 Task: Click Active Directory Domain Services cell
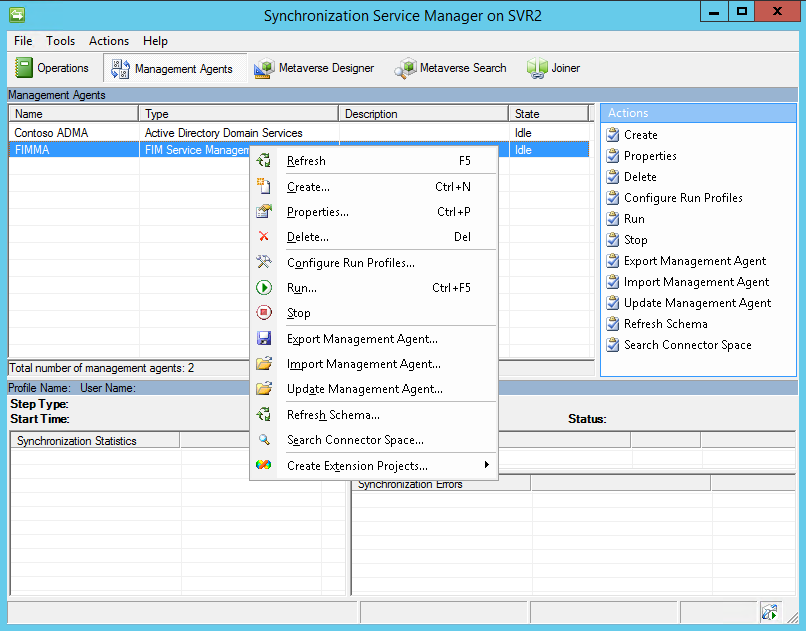(223, 133)
